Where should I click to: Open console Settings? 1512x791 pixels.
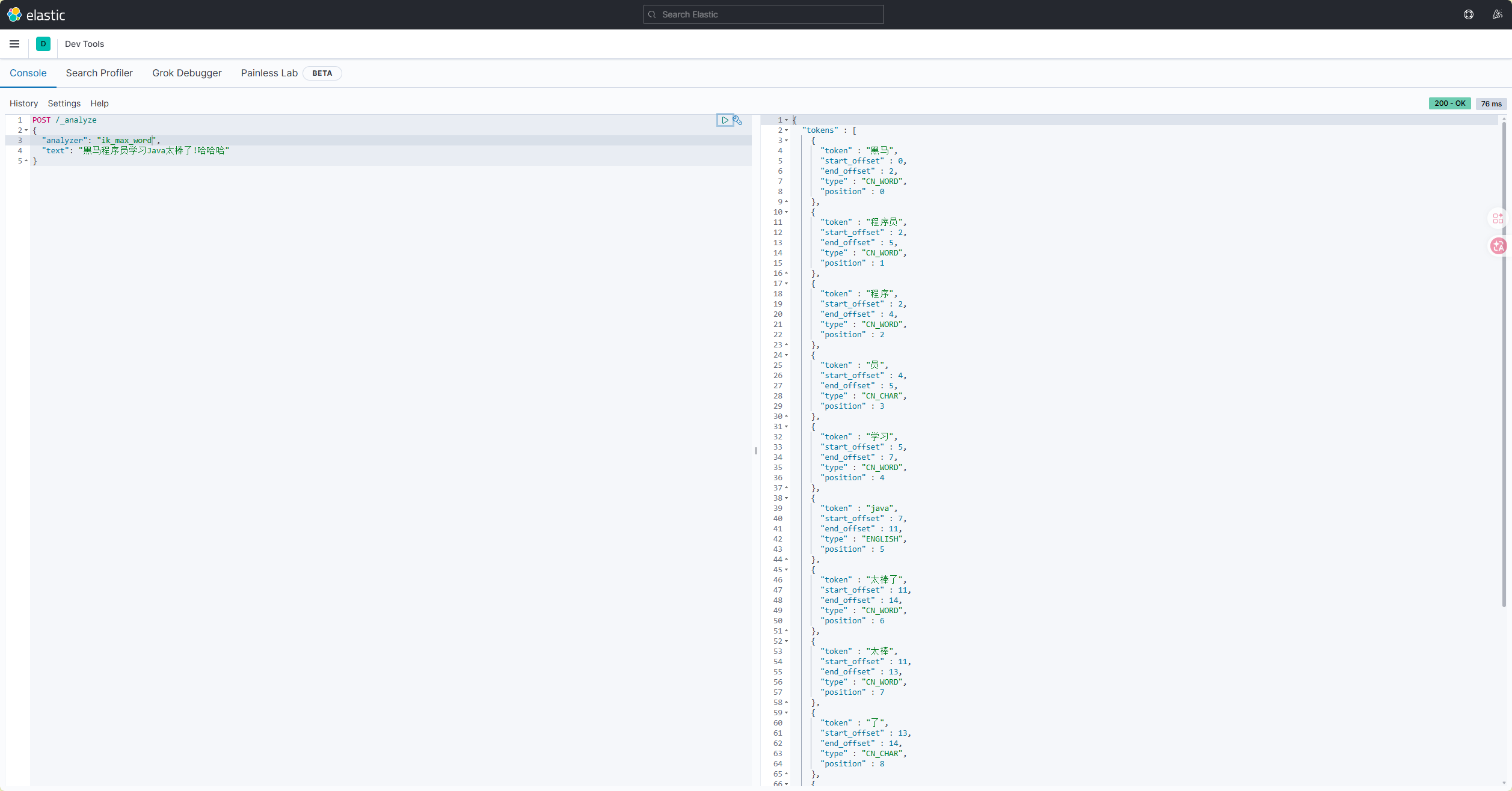click(x=64, y=103)
